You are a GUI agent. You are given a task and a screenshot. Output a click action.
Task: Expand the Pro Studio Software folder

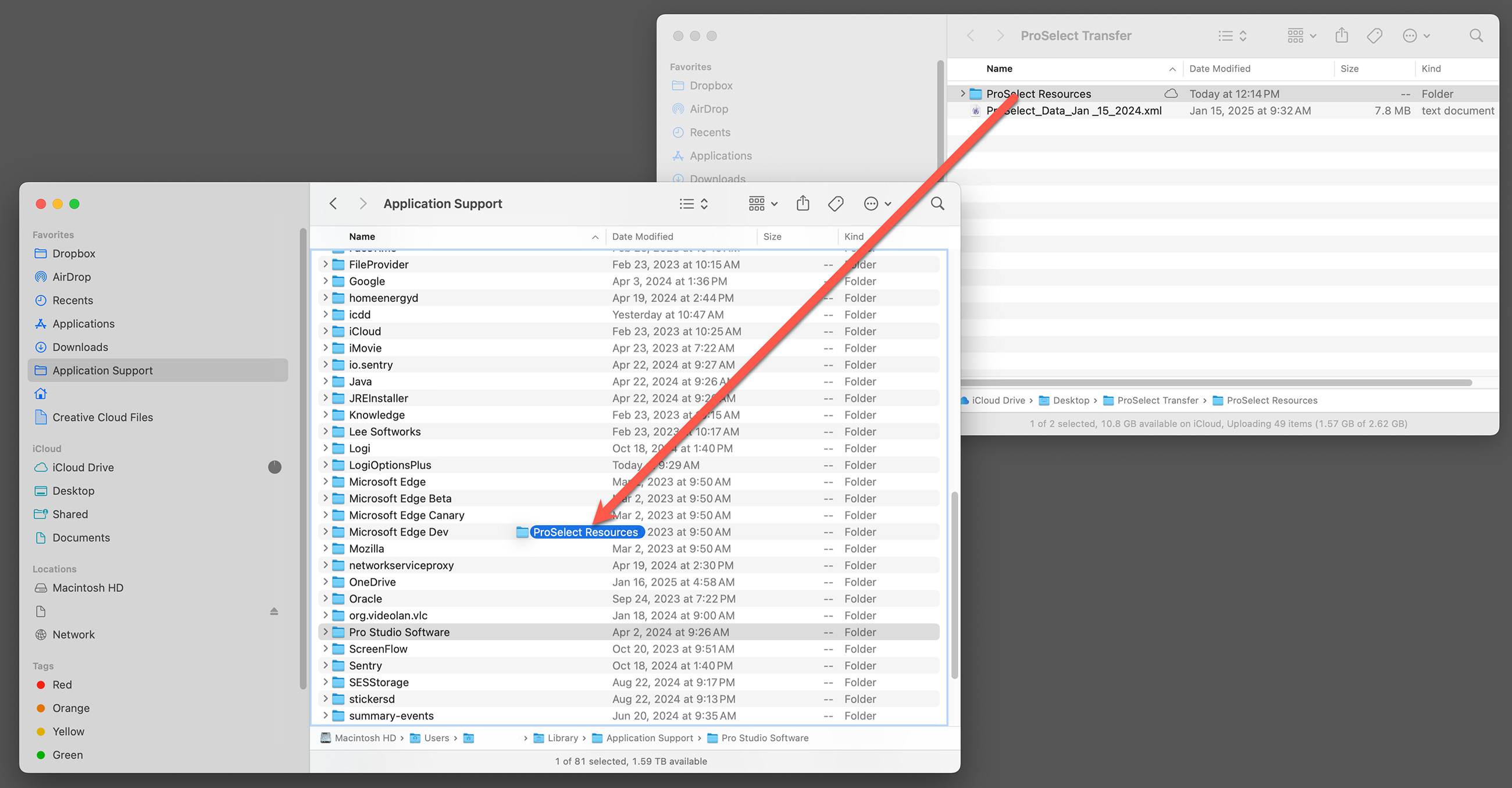point(325,632)
